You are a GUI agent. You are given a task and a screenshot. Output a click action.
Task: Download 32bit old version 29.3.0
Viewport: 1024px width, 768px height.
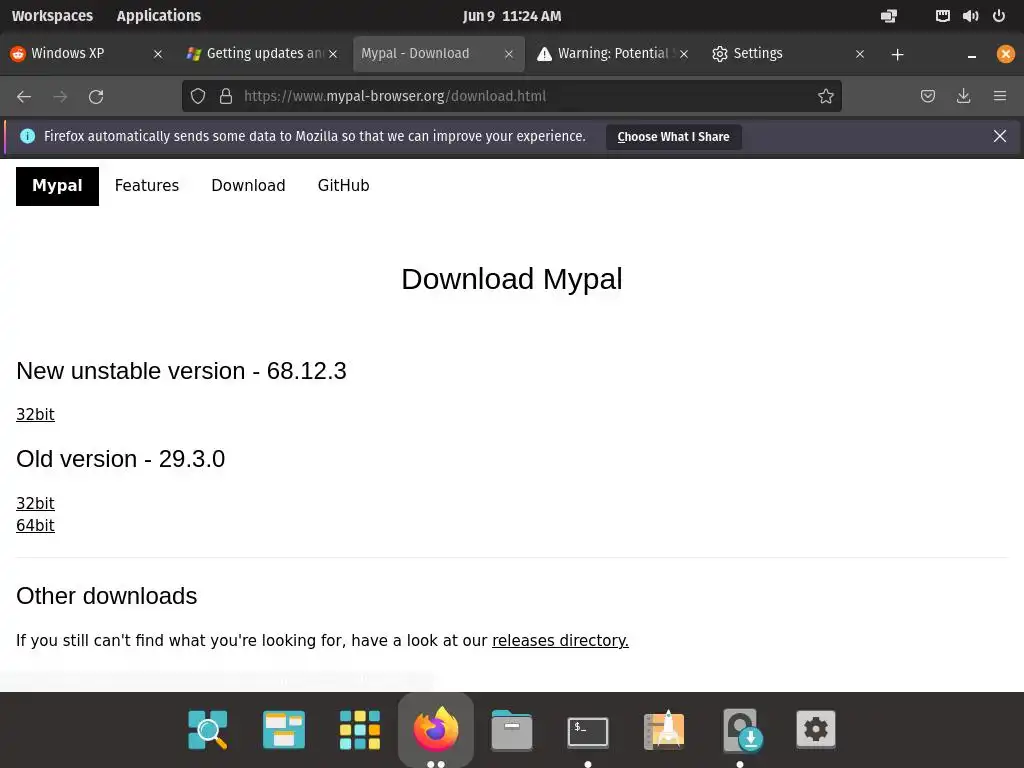click(35, 504)
